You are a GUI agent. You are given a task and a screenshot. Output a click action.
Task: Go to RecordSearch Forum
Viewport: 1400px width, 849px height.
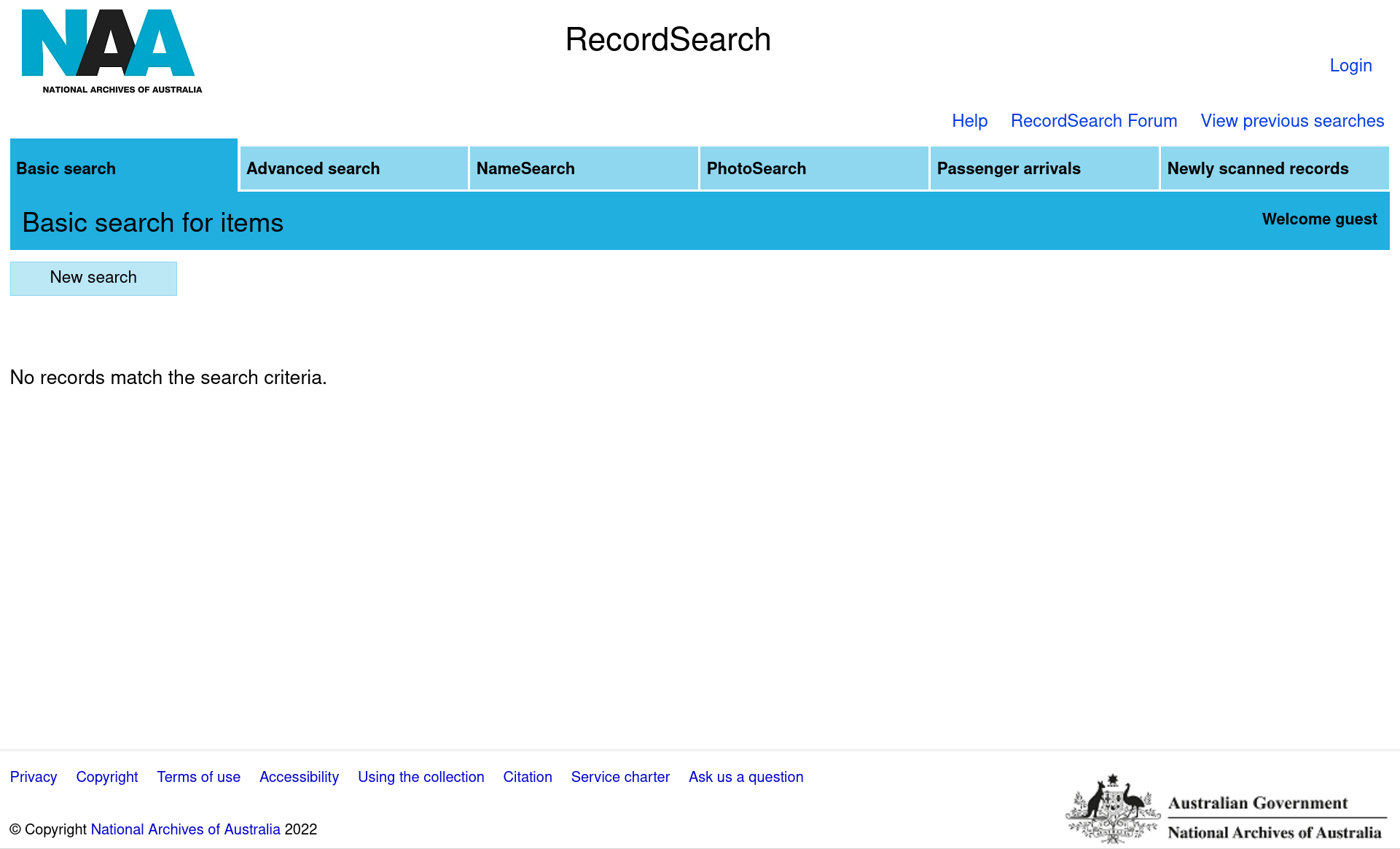pos(1093,121)
